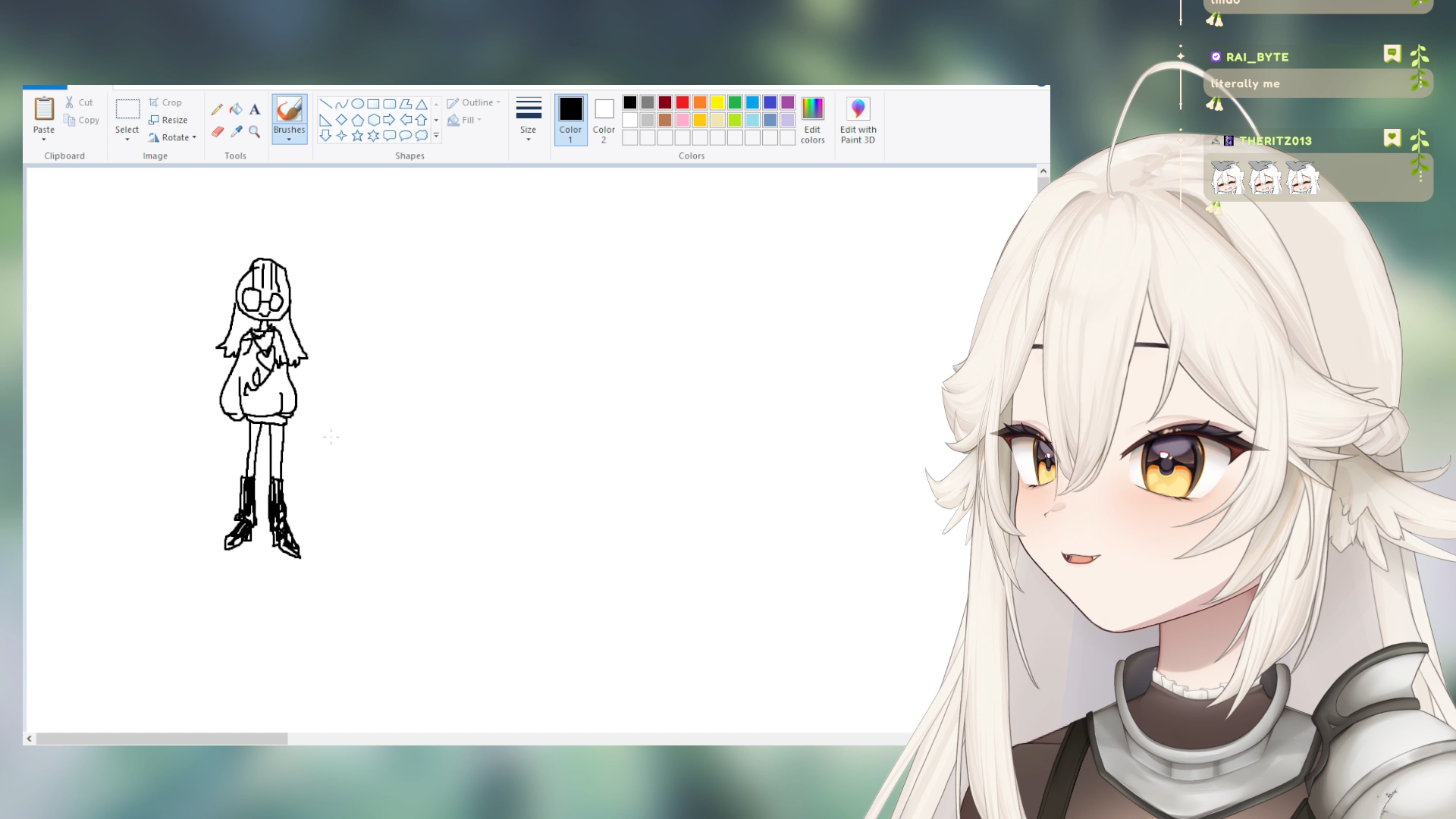The image size is (1456, 819).
Task: Choose the Four-point star shape
Action: [341, 136]
